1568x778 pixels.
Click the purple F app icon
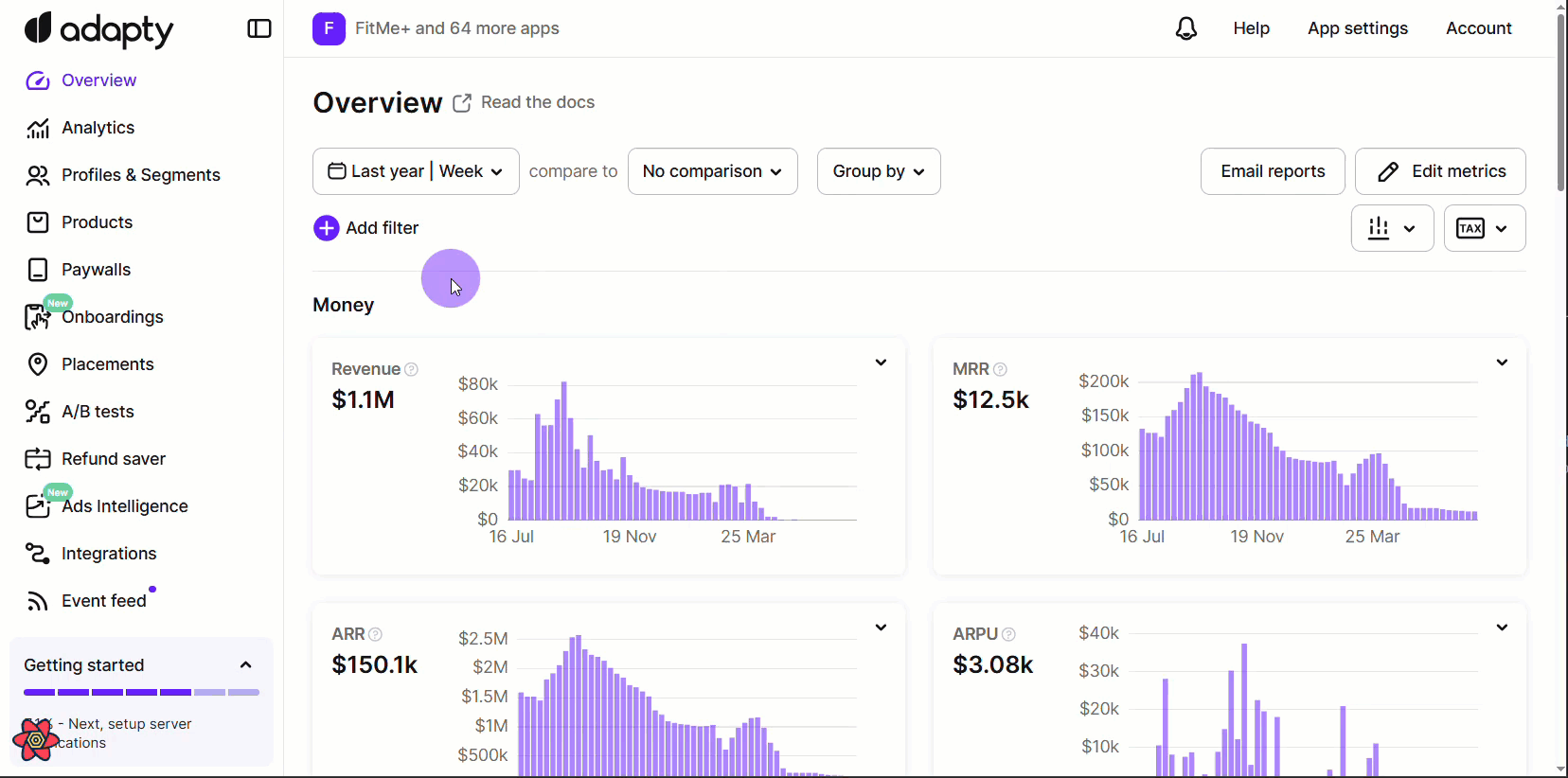(329, 28)
